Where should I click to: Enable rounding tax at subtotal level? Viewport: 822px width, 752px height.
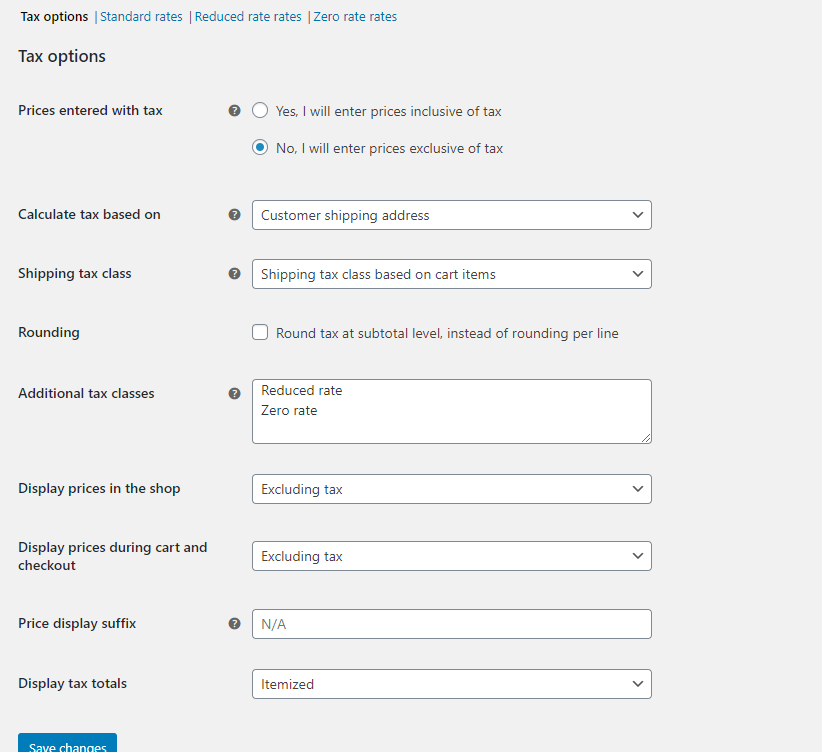pyautogui.click(x=260, y=332)
